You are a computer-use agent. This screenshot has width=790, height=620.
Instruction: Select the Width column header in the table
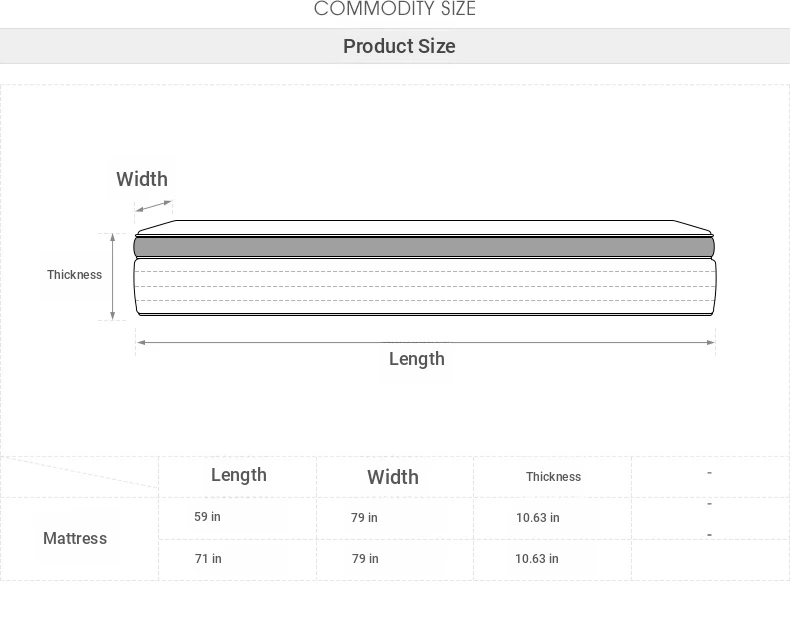coord(393,477)
